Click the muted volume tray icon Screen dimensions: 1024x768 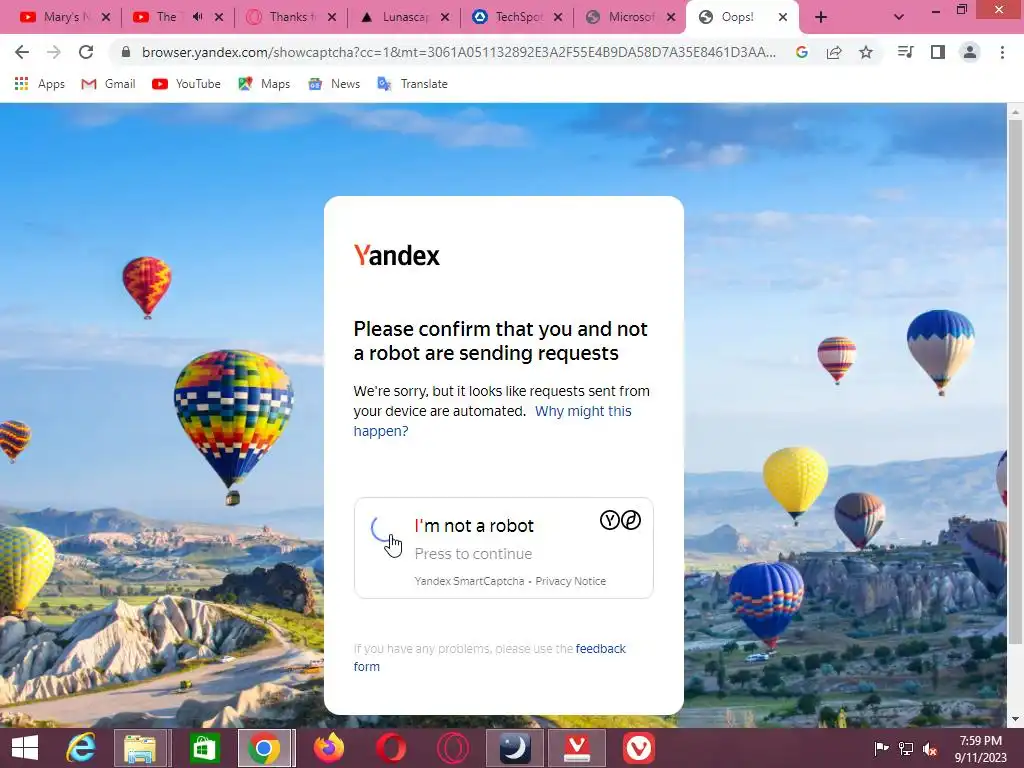pos(930,749)
